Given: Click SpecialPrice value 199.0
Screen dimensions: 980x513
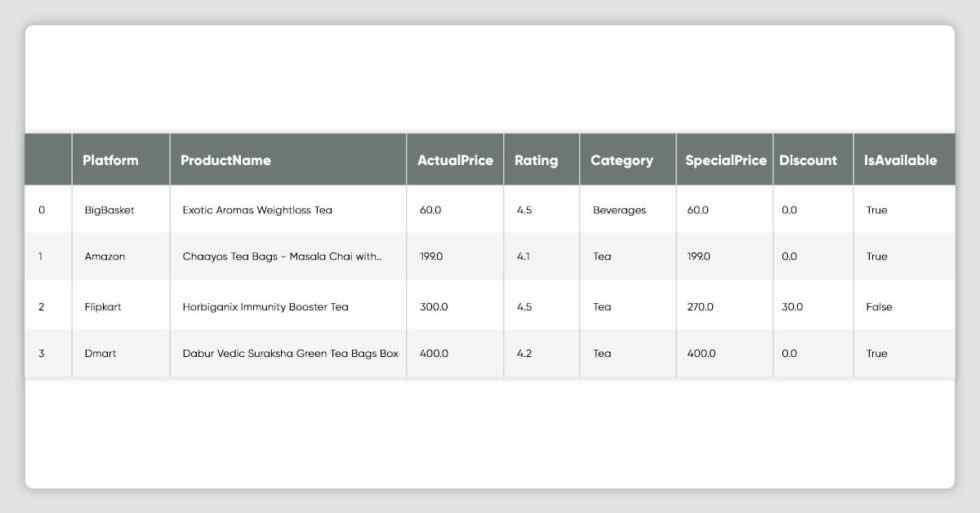Looking at the screenshot, I should (x=699, y=256).
